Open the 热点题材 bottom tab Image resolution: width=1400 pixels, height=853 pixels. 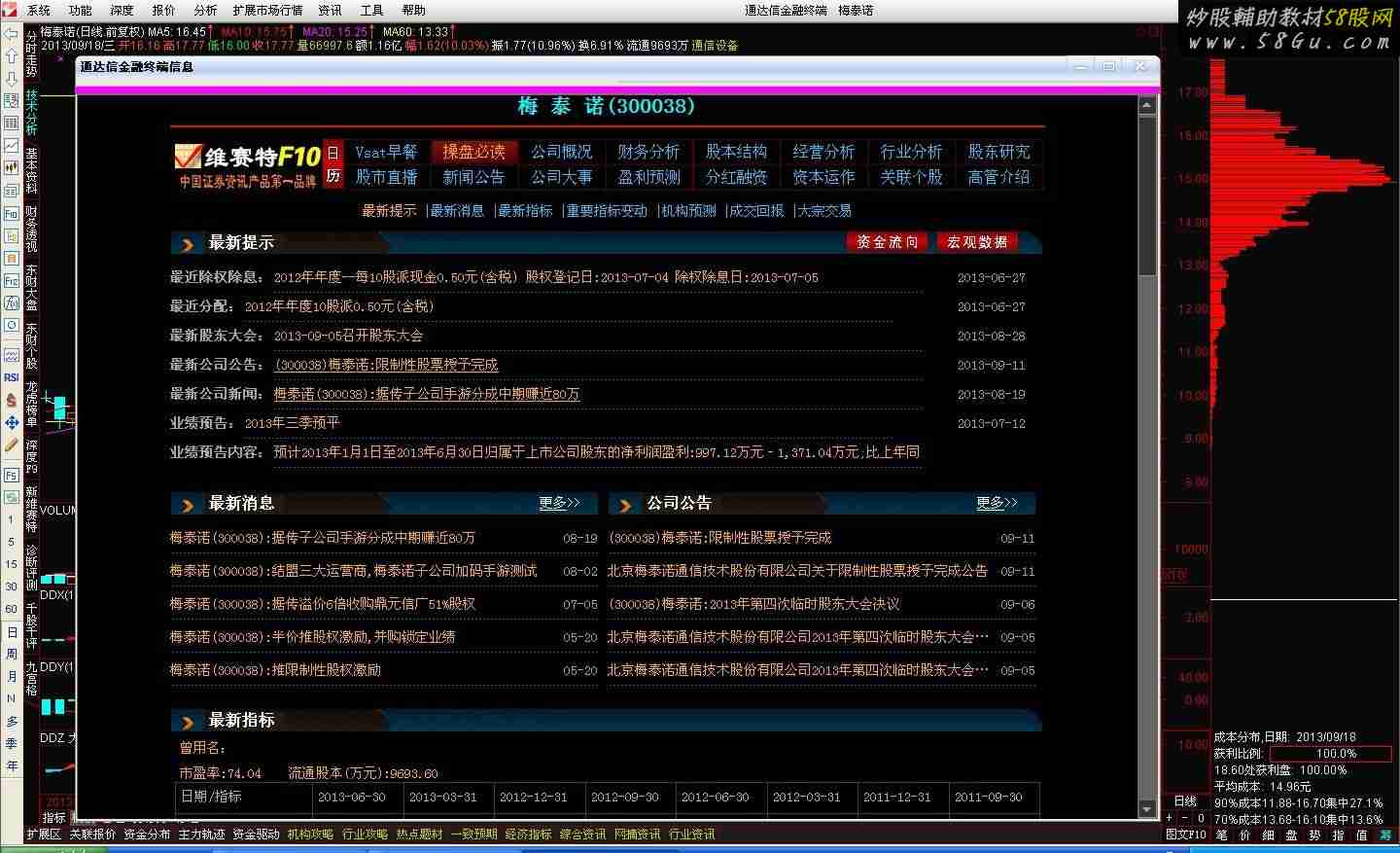pos(419,835)
